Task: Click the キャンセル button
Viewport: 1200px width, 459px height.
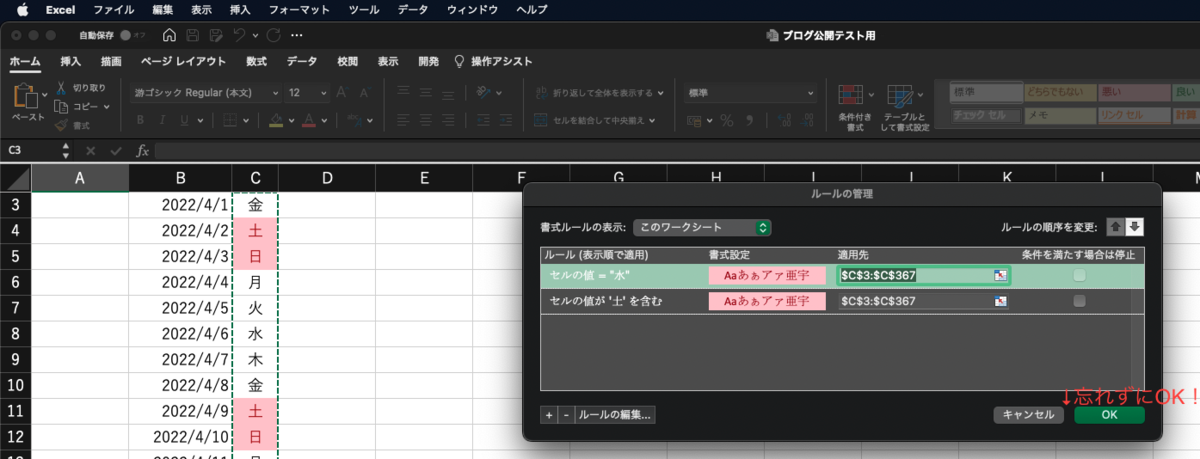Action: pos(1029,414)
